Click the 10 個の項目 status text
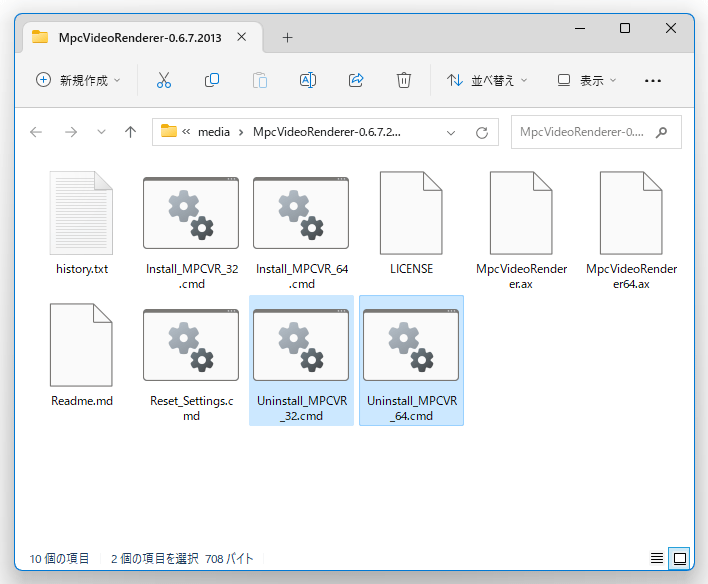This screenshot has height=584, width=708. [59, 559]
